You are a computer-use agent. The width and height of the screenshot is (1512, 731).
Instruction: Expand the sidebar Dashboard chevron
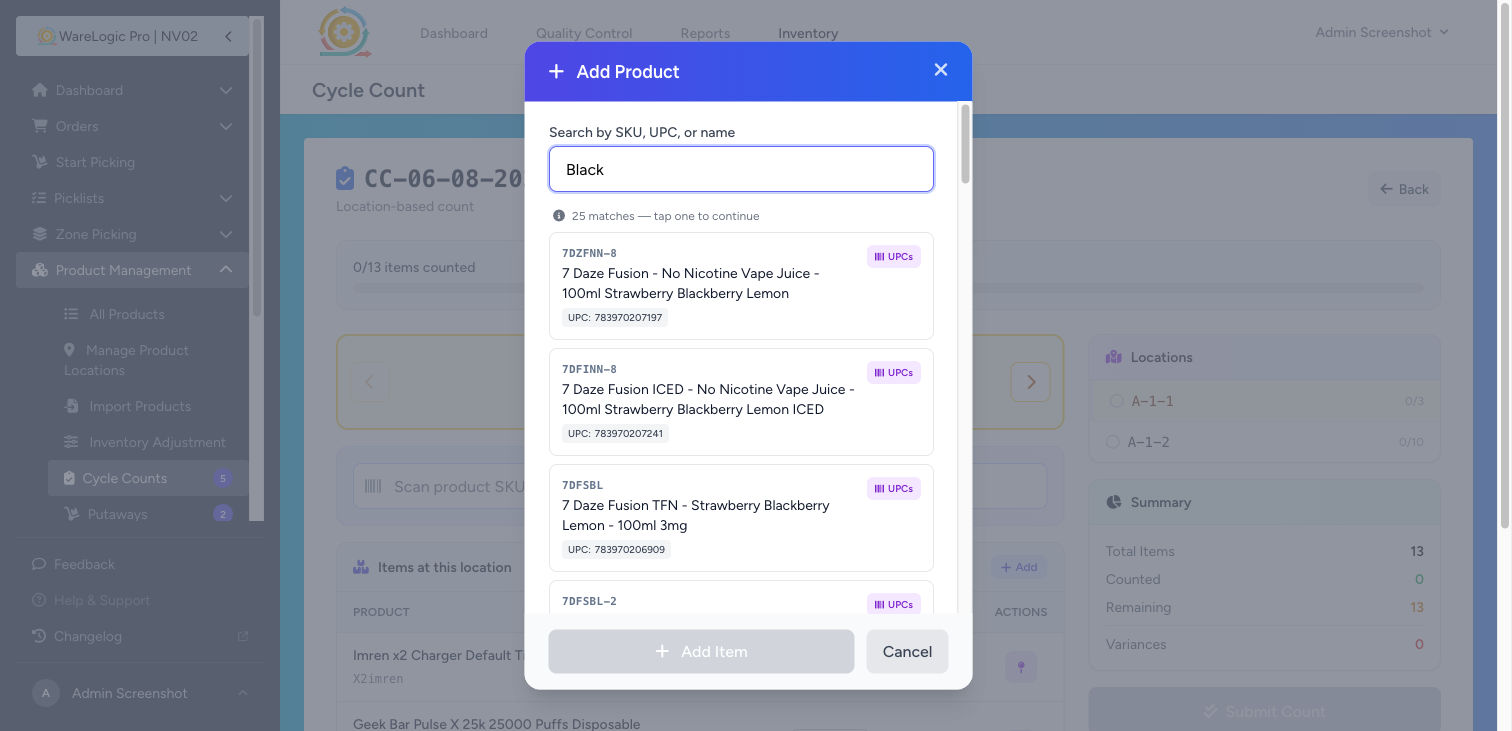point(226,90)
